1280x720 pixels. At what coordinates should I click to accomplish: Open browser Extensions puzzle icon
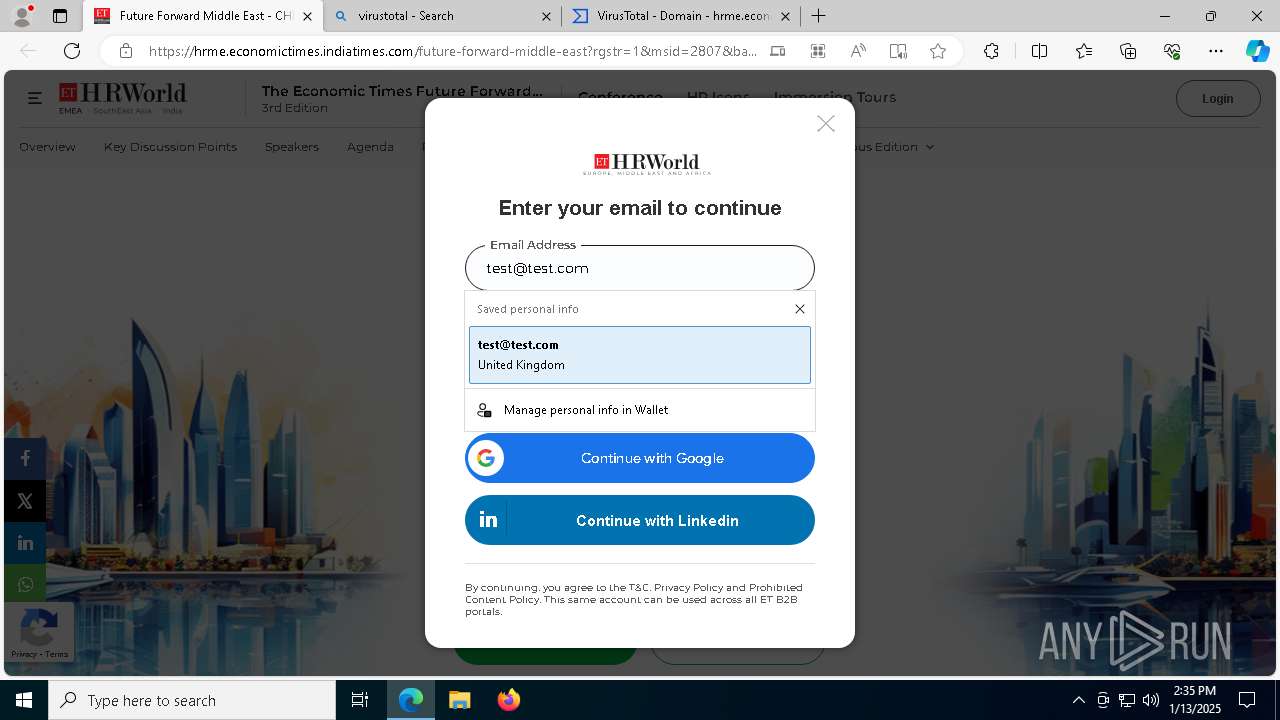coord(991,51)
